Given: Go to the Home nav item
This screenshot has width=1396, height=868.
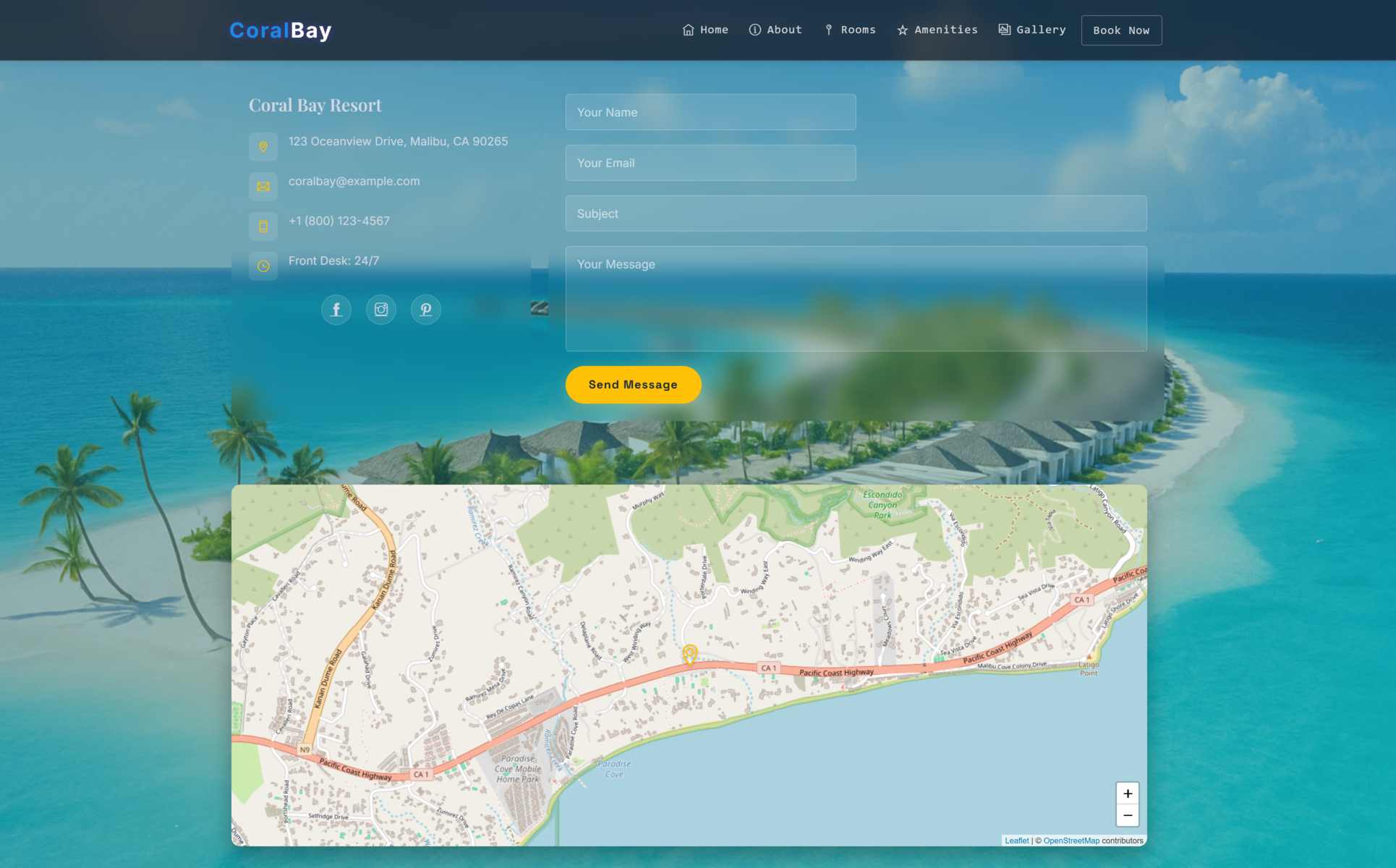Looking at the screenshot, I should click(x=705, y=30).
